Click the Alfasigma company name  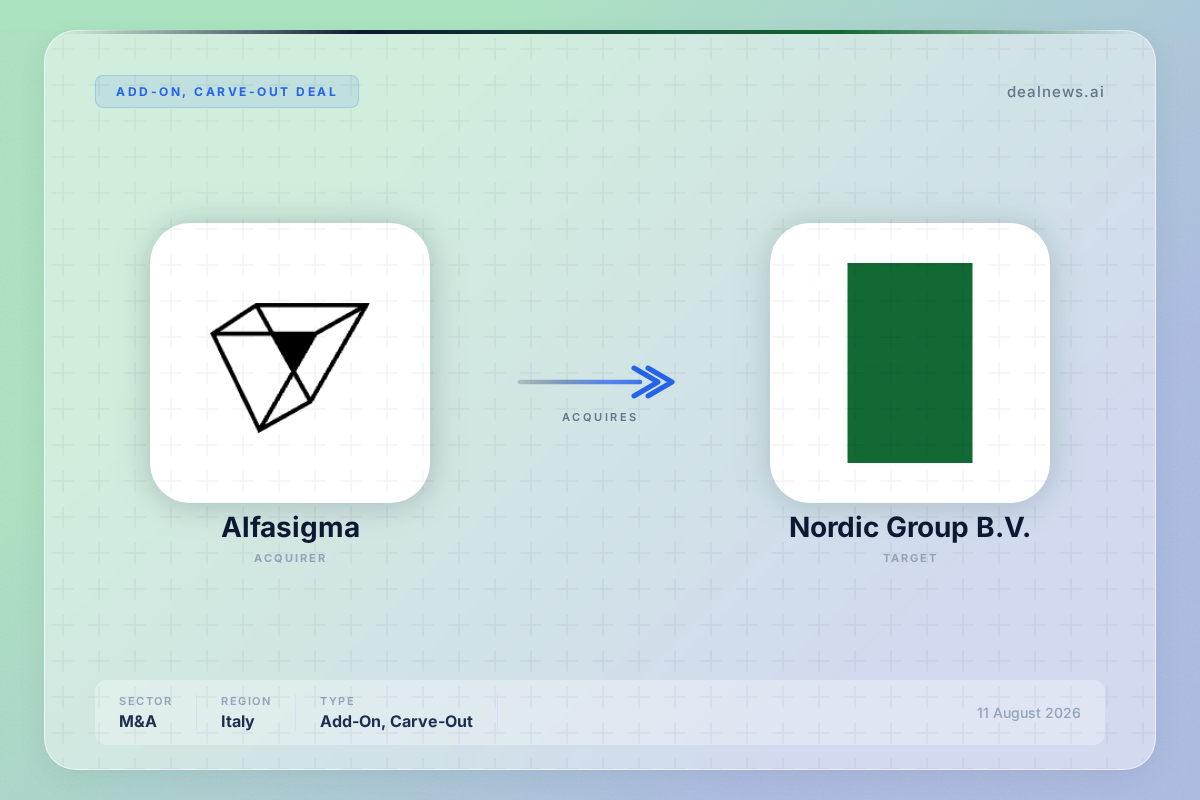pos(290,527)
